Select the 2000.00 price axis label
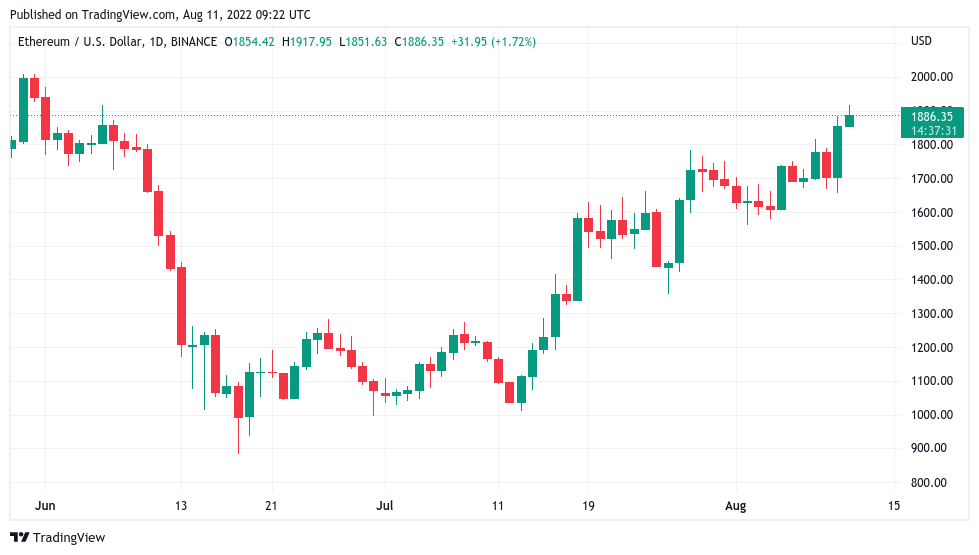Screen dimensions: 979x555 [932, 77]
